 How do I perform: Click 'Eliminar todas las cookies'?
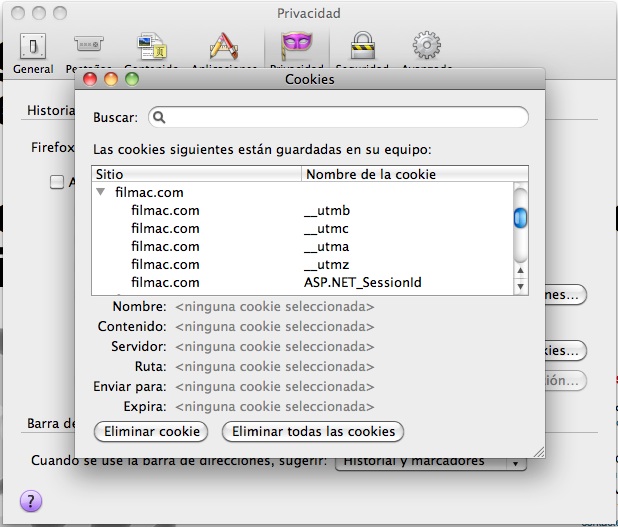[x=313, y=432]
